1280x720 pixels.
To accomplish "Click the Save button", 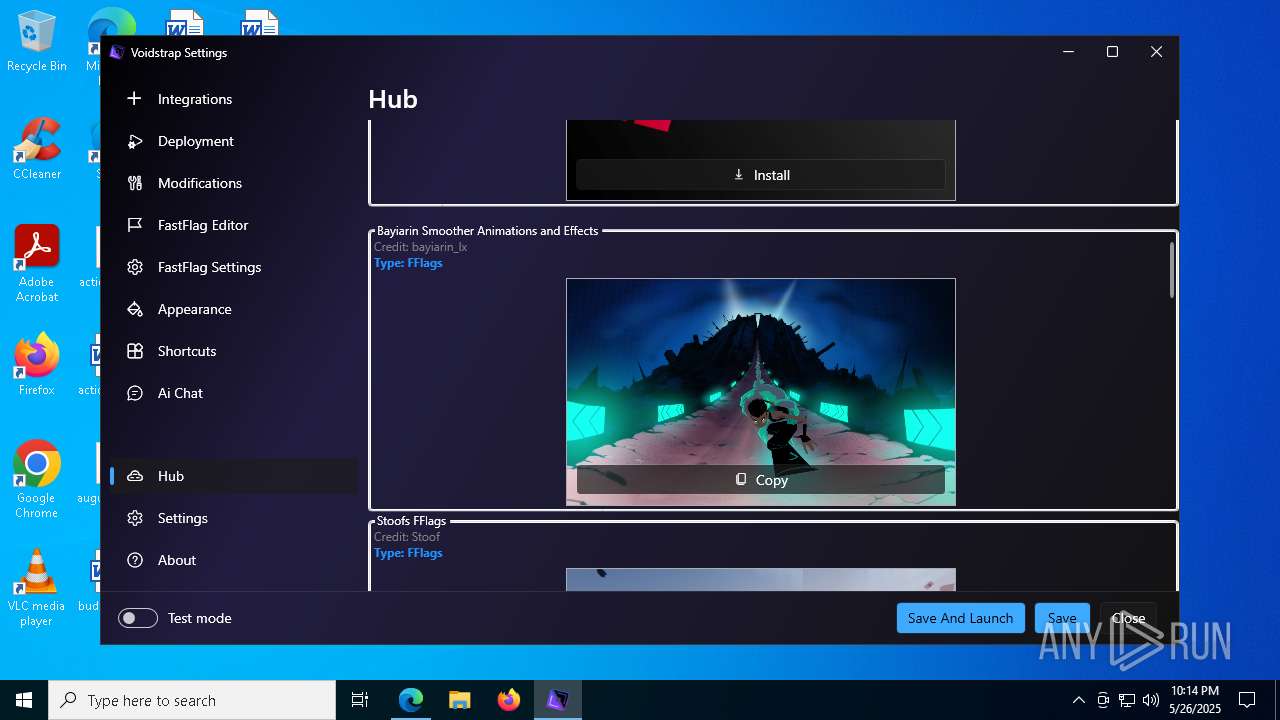I will click(1062, 618).
